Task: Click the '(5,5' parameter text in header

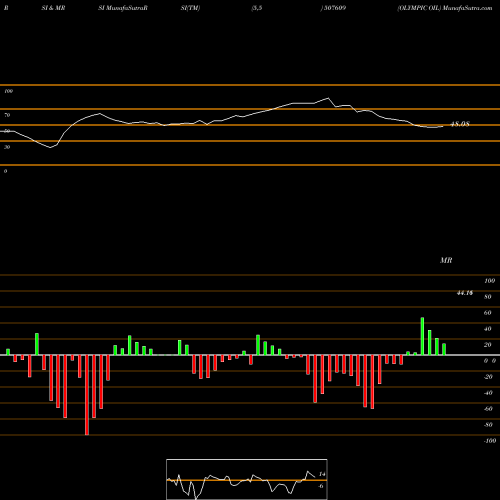Action: point(257,8)
